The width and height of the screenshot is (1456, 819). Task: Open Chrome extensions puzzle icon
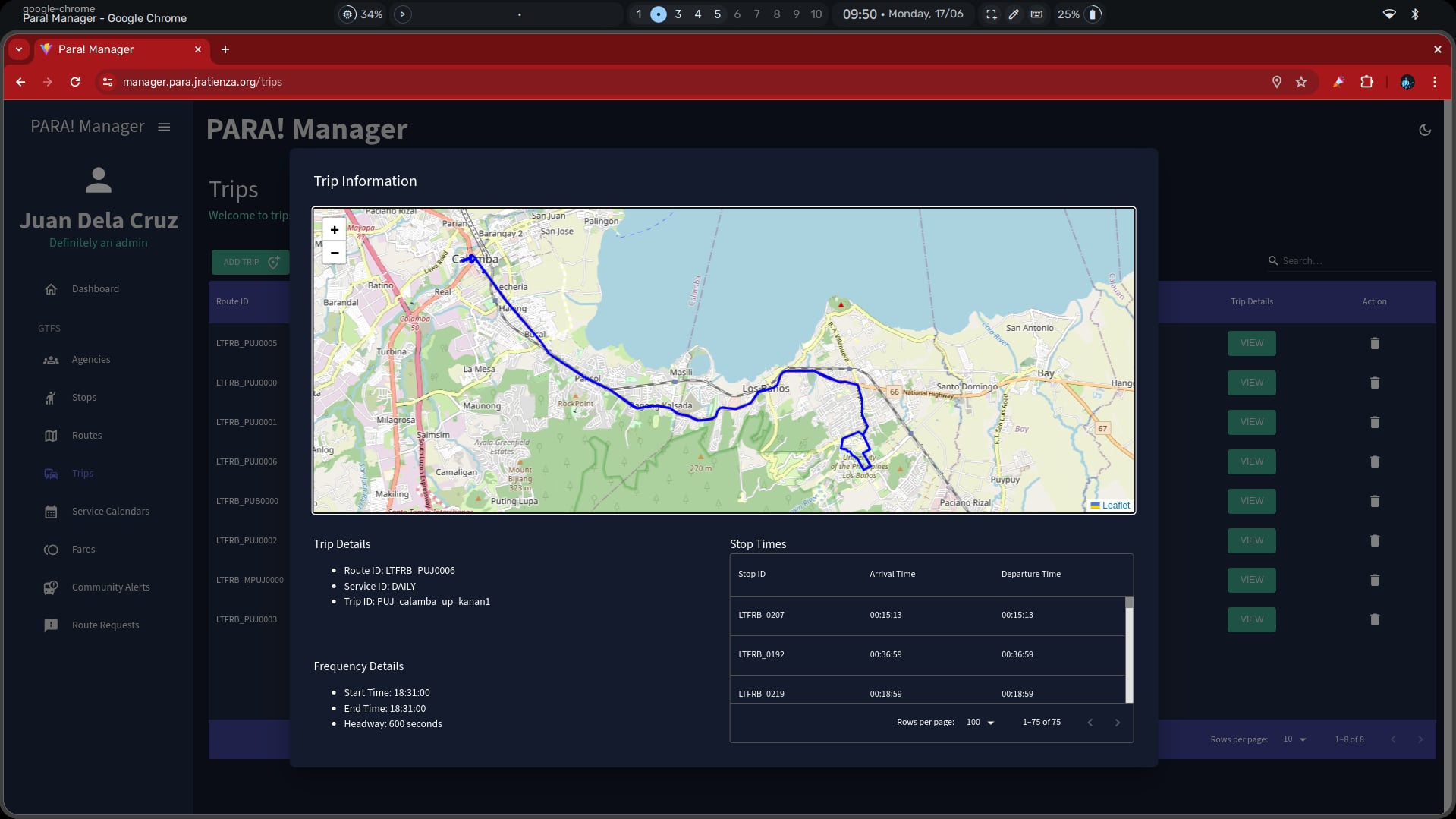[1366, 82]
